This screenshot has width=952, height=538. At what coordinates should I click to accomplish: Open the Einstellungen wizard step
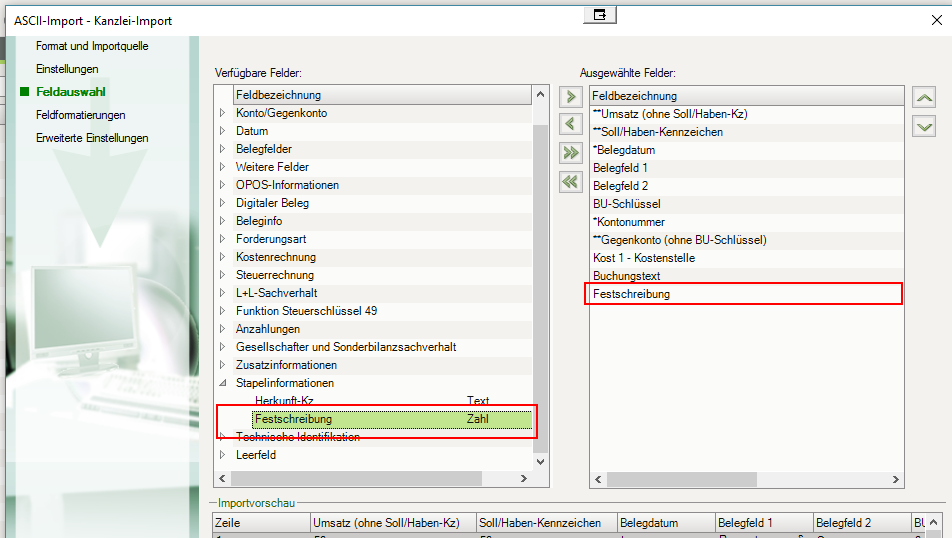67,69
